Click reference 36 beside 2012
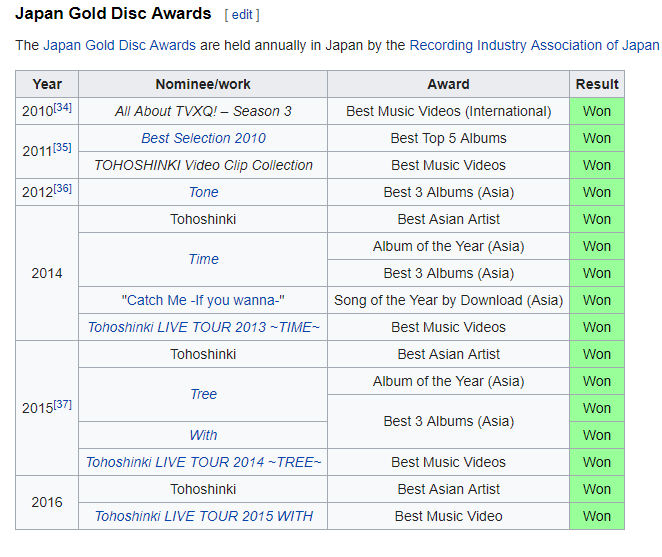The width and height of the screenshot is (662, 557). pyautogui.click(x=62, y=188)
